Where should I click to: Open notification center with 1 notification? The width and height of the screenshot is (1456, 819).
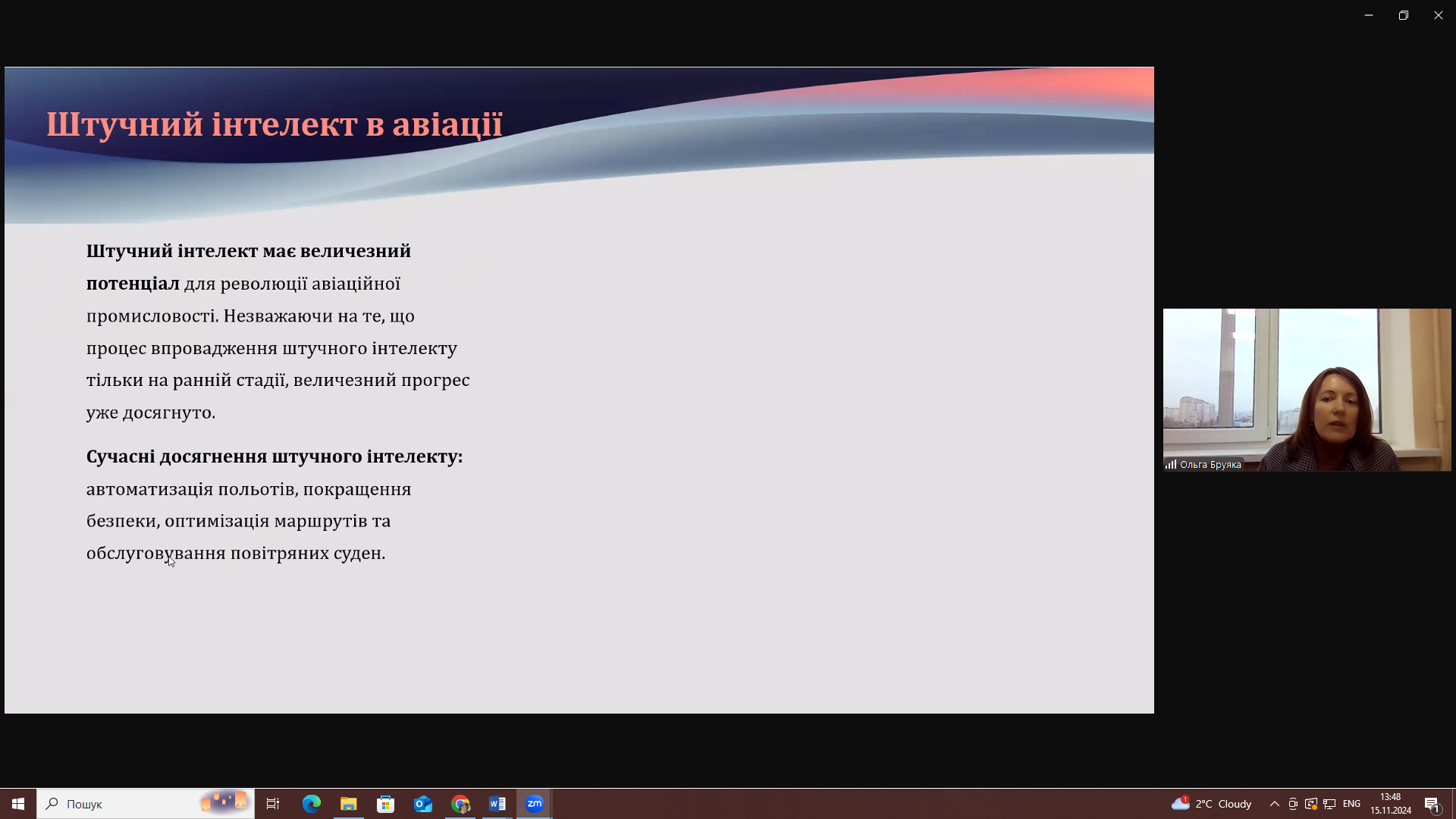tap(1432, 804)
